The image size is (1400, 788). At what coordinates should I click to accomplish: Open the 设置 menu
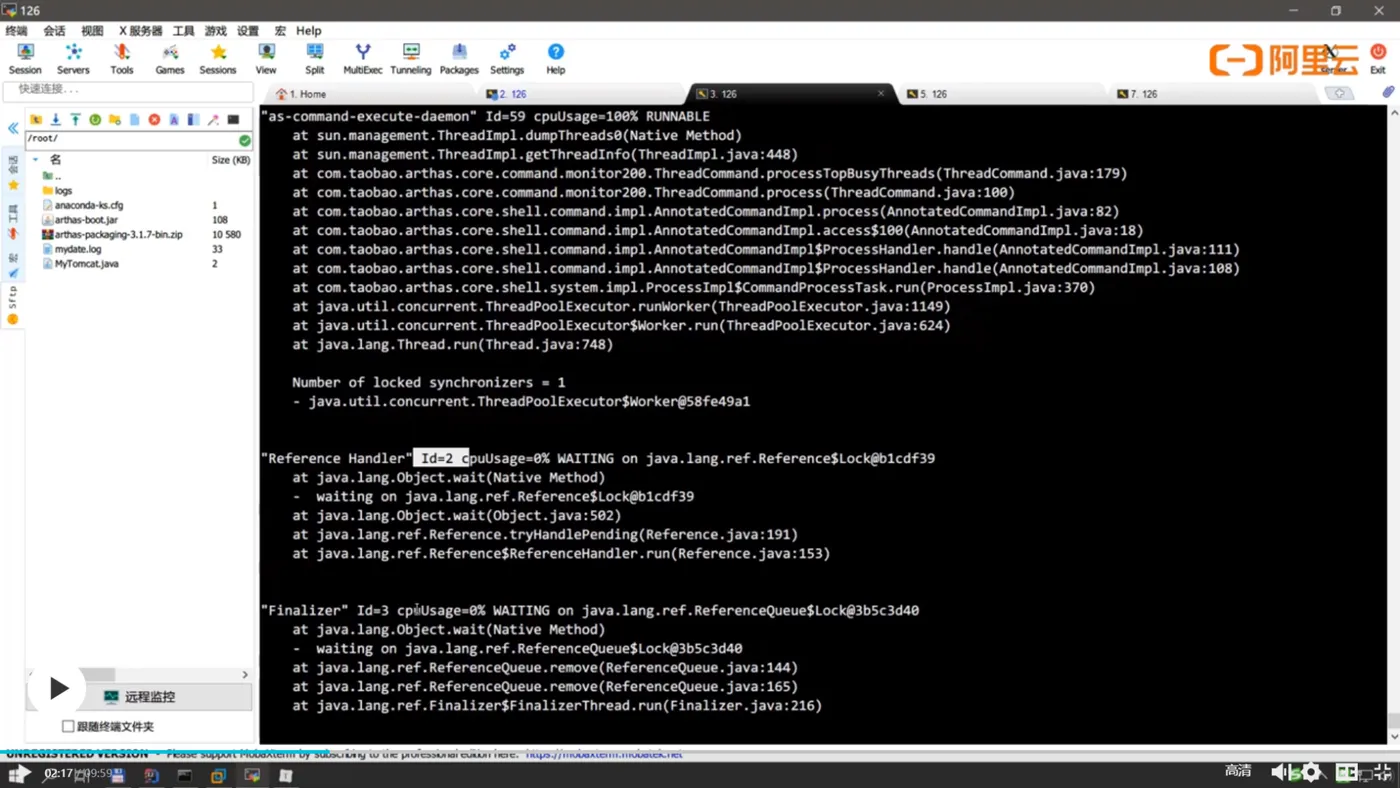coord(248,31)
